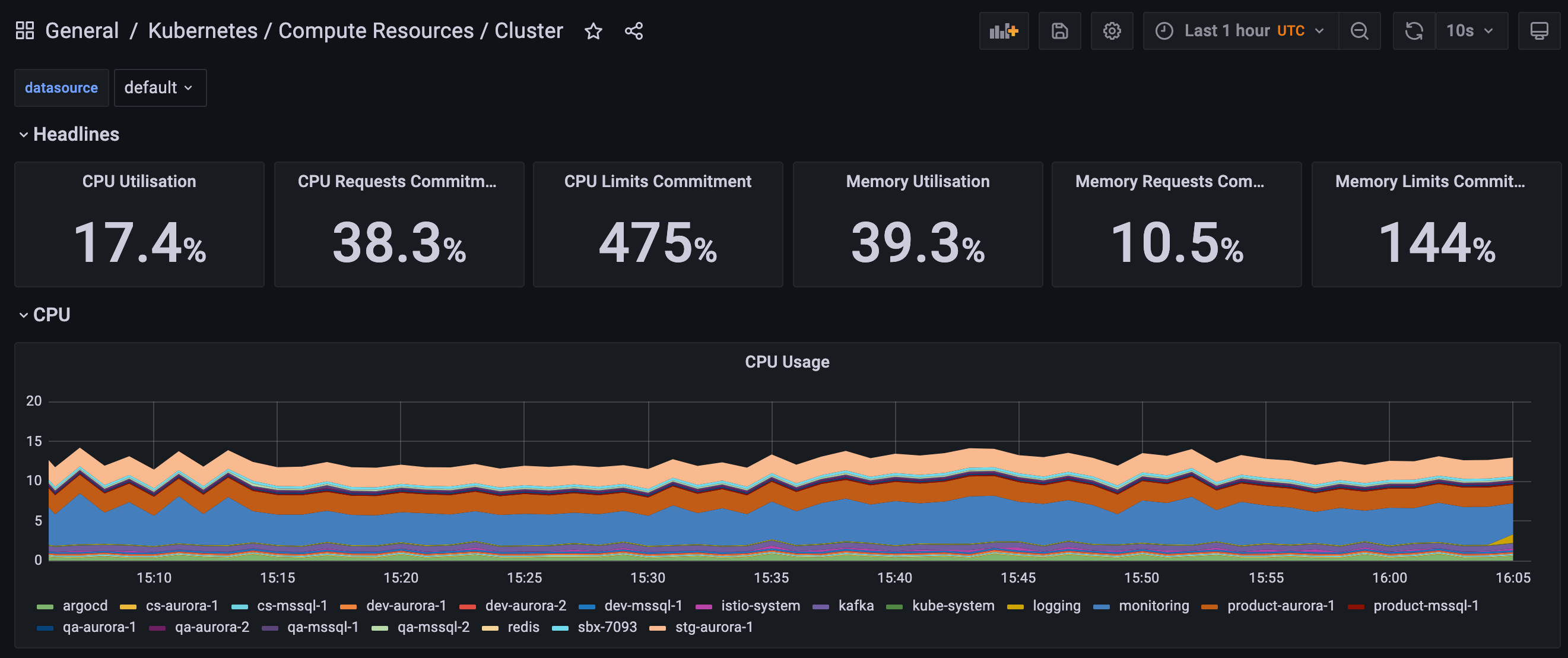Toggle kafka series in legend

(856, 606)
